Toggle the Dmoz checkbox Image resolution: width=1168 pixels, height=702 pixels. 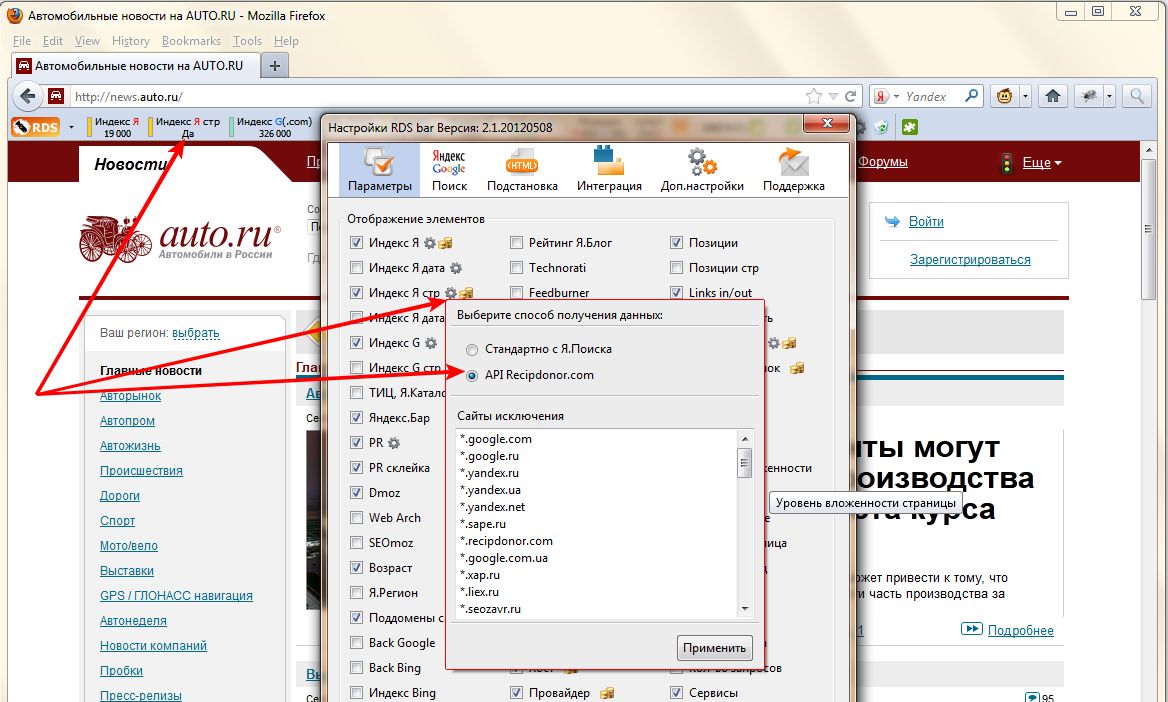tap(356, 493)
